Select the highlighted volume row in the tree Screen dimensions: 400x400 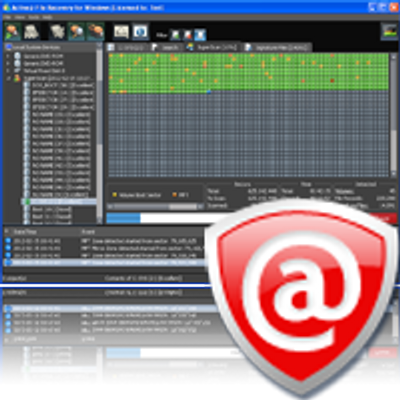(59, 202)
